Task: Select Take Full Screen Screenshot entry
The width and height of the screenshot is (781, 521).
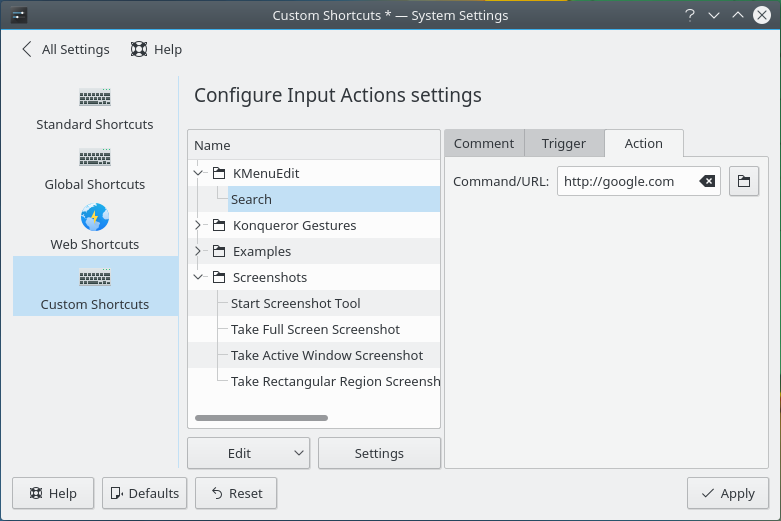Action: (315, 329)
